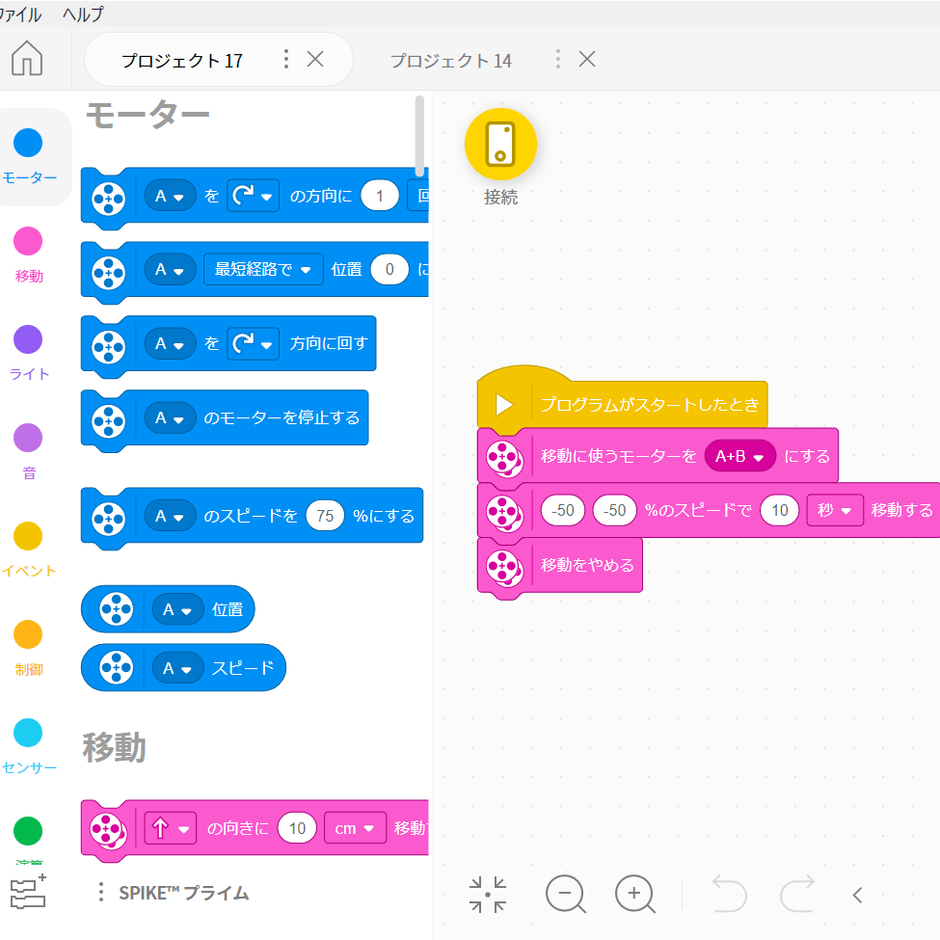Click the undo arrow
Viewport: 940px width, 940px height.
(x=728, y=894)
